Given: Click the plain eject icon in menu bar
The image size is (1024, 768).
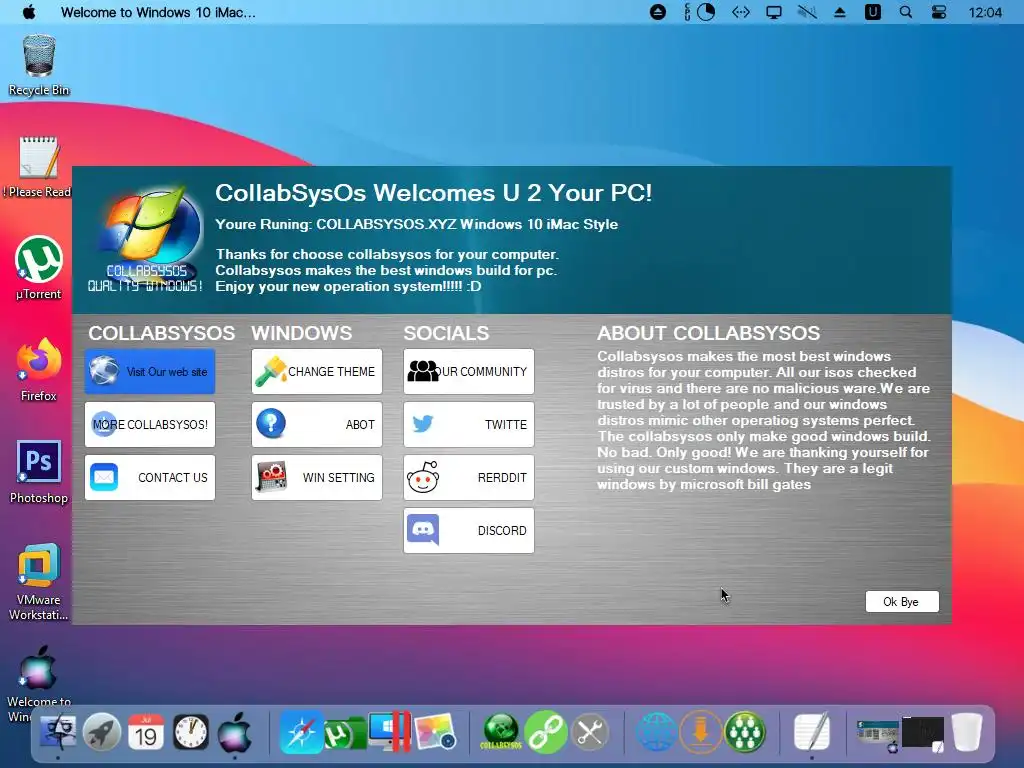Looking at the screenshot, I should click(x=840, y=12).
